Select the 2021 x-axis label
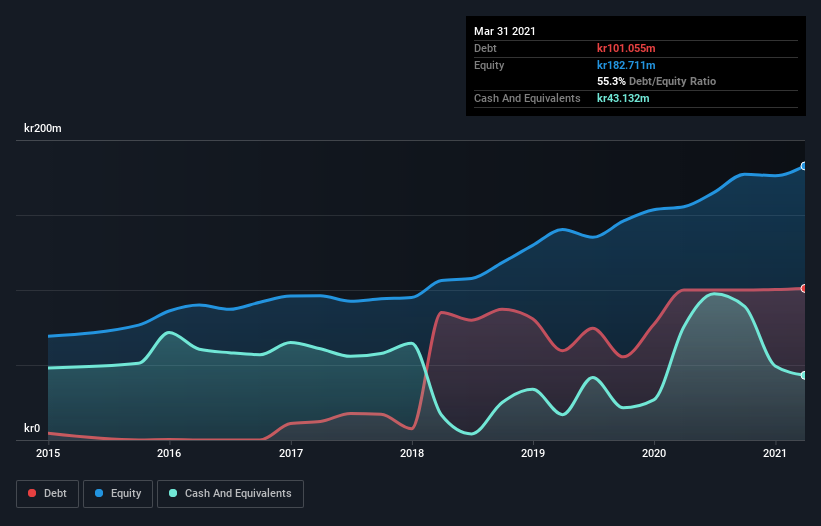The width and height of the screenshot is (821, 526). tap(775, 453)
